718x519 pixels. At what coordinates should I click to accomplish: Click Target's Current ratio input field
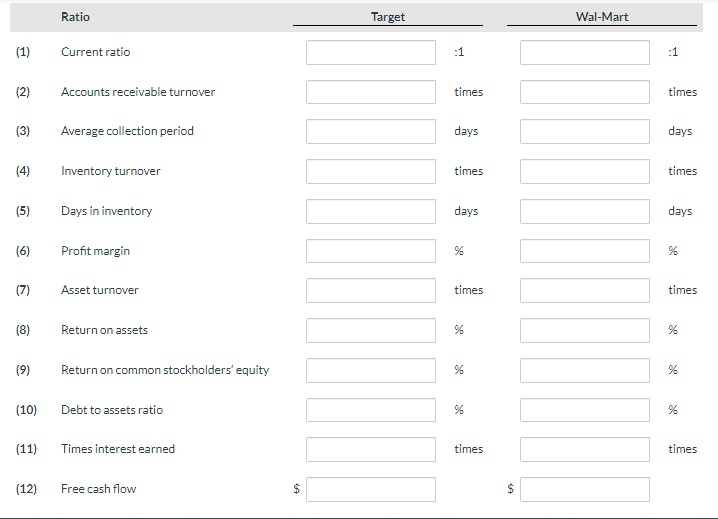[x=371, y=52]
